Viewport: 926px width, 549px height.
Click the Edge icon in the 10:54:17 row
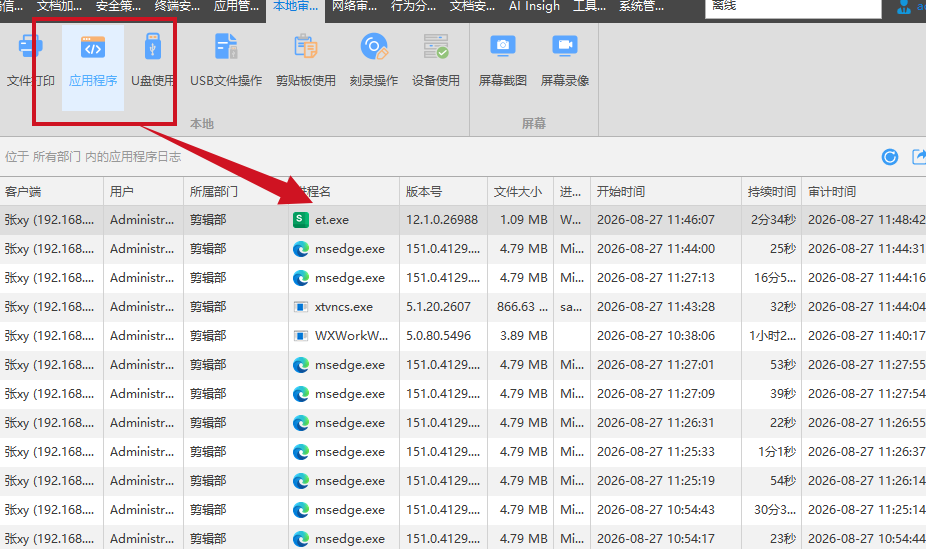[301, 539]
